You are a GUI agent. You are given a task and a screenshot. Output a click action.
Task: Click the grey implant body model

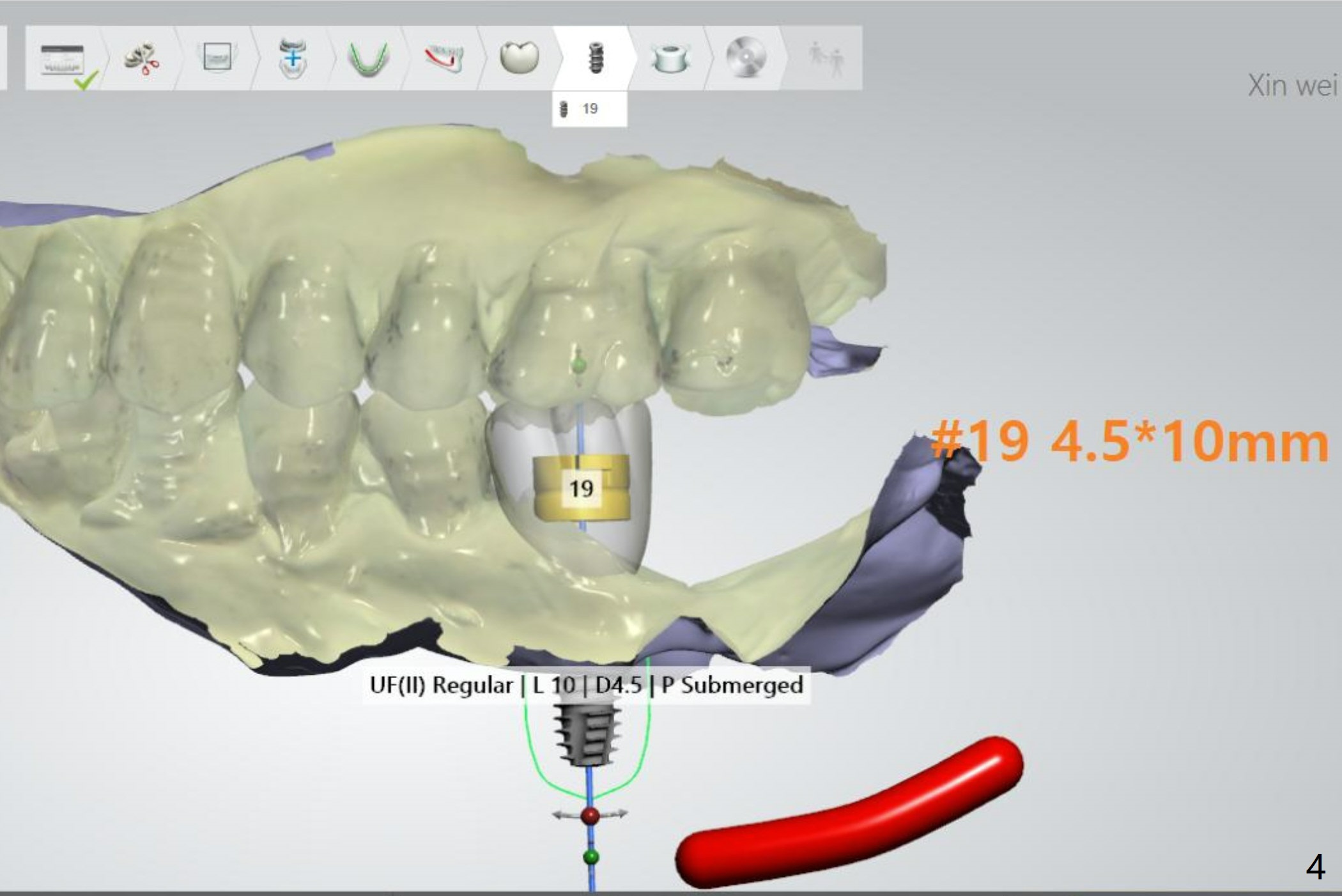(588, 735)
